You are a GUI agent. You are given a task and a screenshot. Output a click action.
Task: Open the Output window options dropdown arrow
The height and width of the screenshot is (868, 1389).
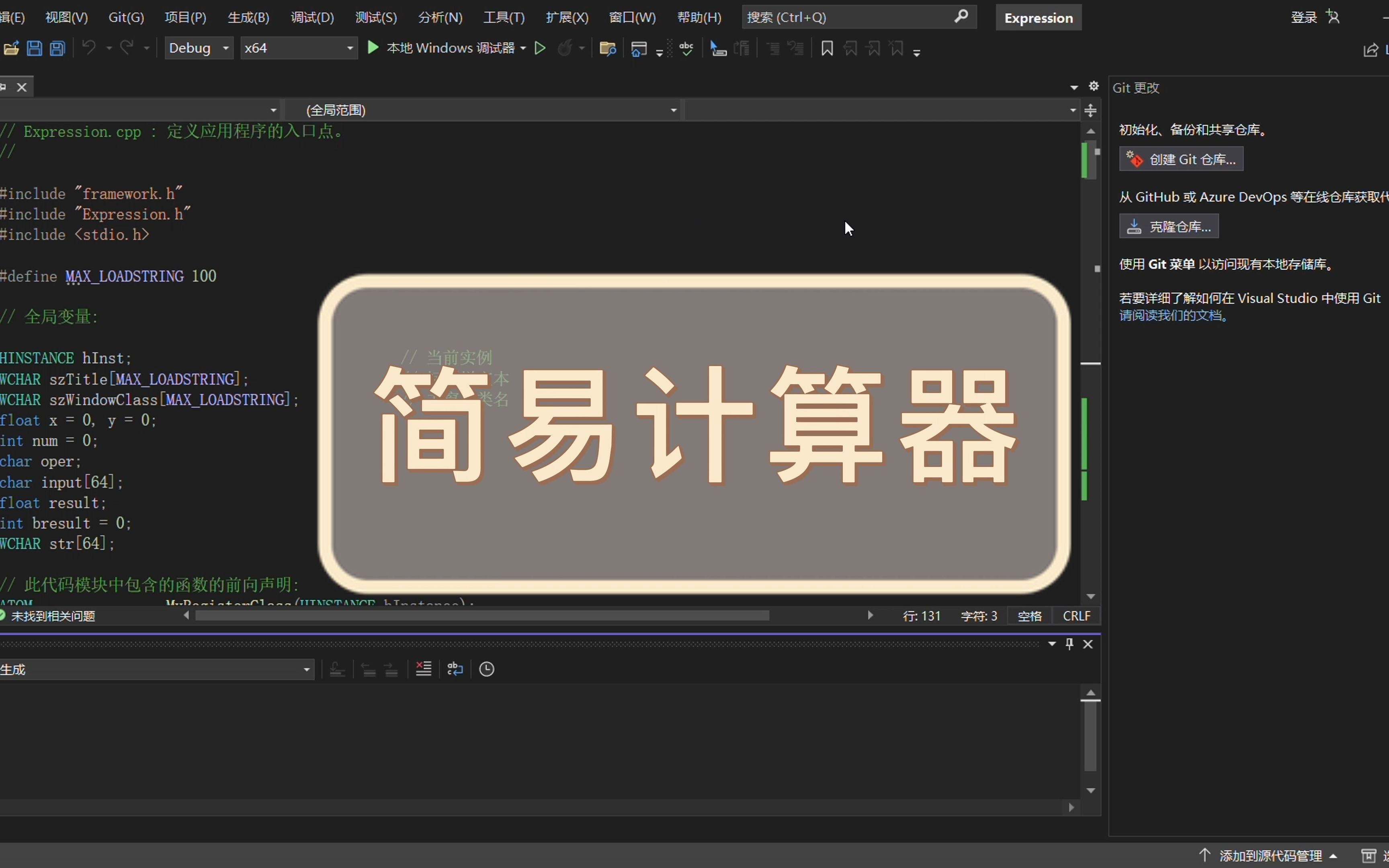point(1052,644)
